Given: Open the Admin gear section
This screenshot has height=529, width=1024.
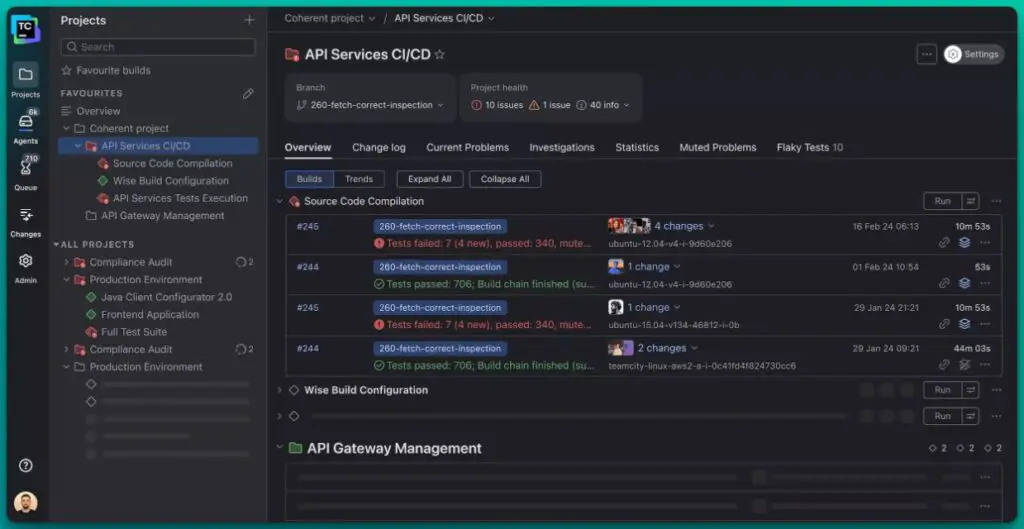Looking at the screenshot, I should coord(25,267).
